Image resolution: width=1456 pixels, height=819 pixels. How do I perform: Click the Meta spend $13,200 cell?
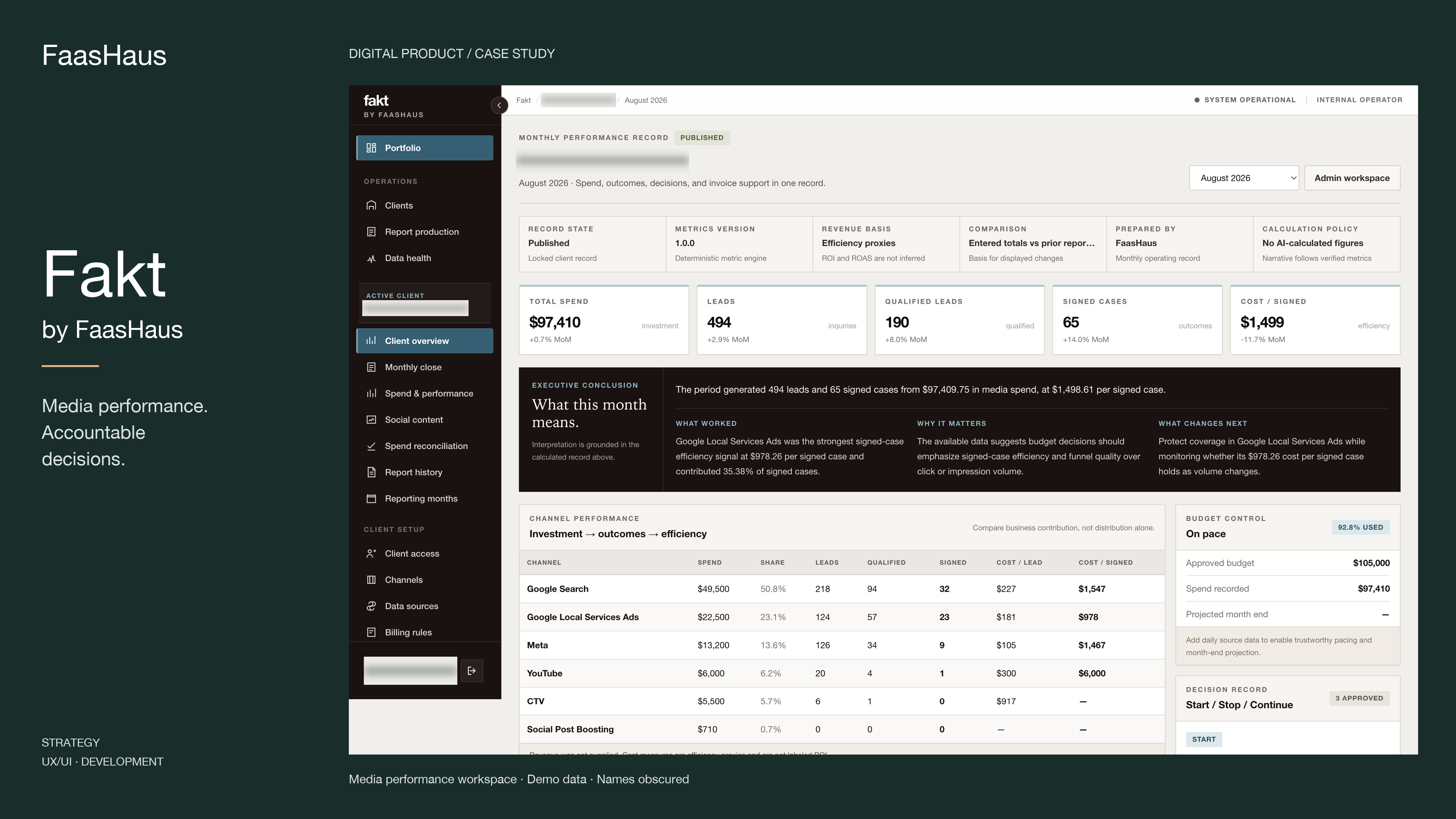(x=713, y=645)
